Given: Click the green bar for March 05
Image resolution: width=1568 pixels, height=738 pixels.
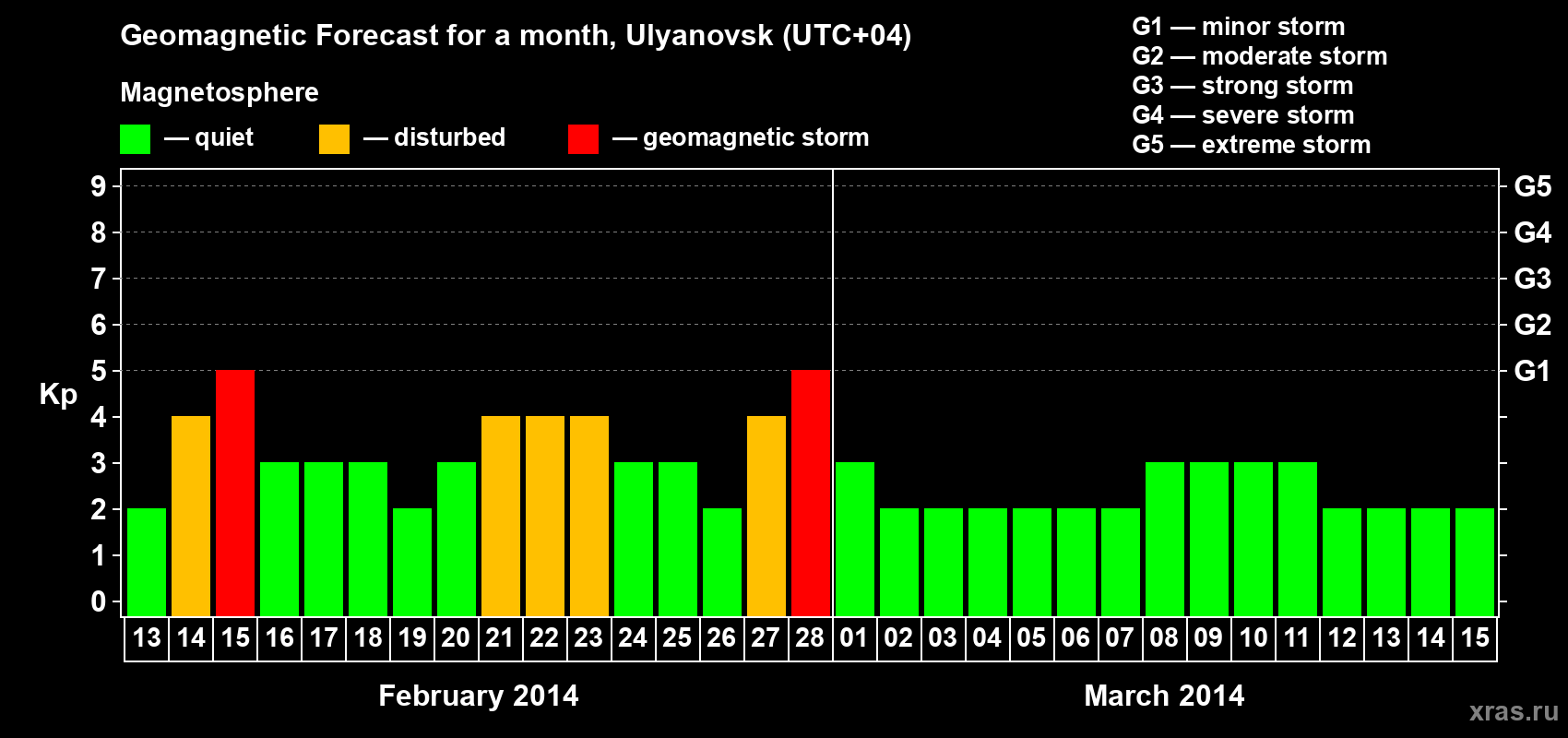Looking at the screenshot, I should pyautogui.click(x=1032, y=563).
